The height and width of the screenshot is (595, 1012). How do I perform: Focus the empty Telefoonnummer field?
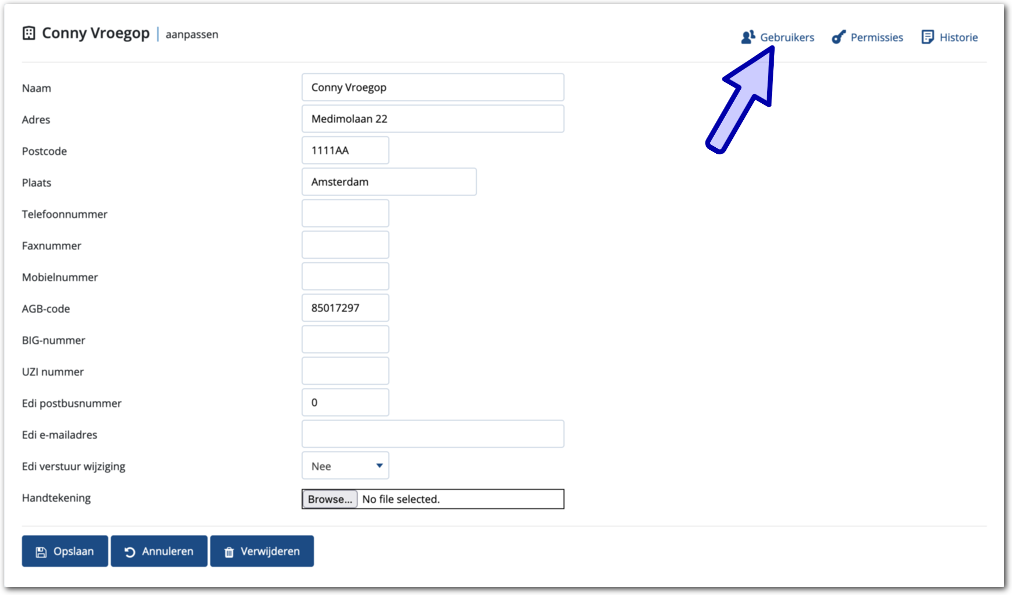(345, 214)
